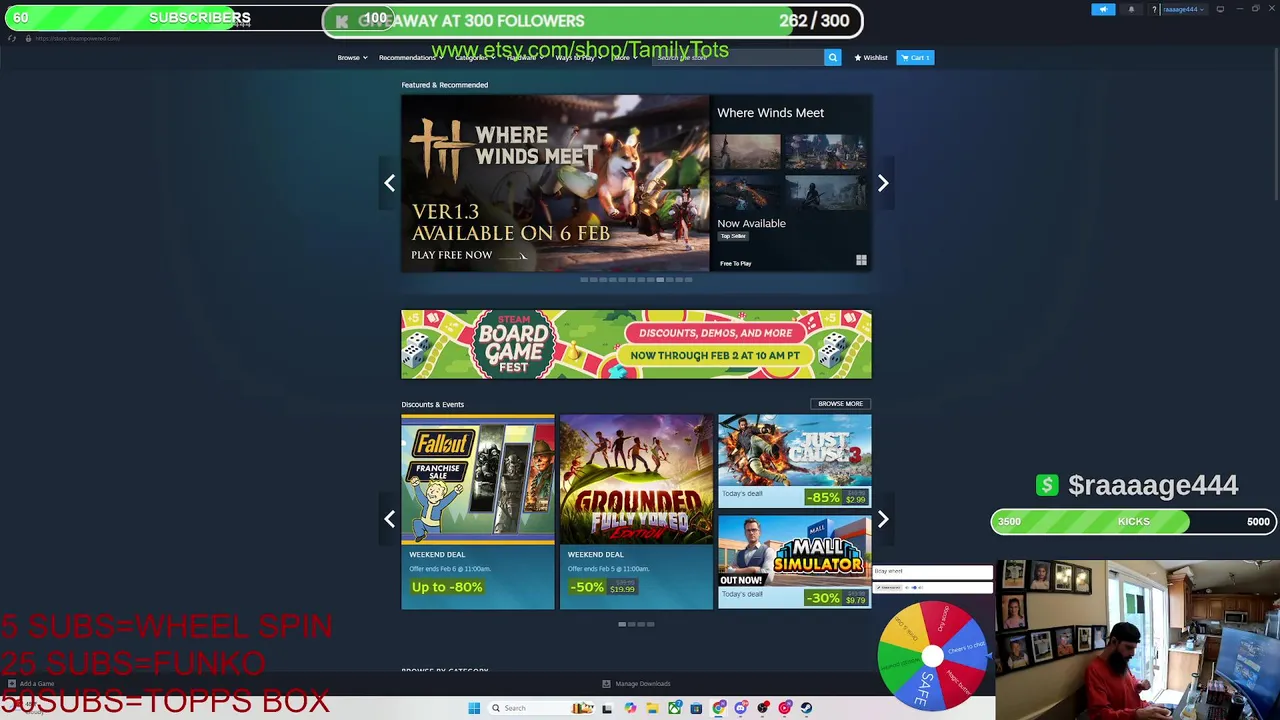Show previous Discounts & Events page

click(390, 519)
